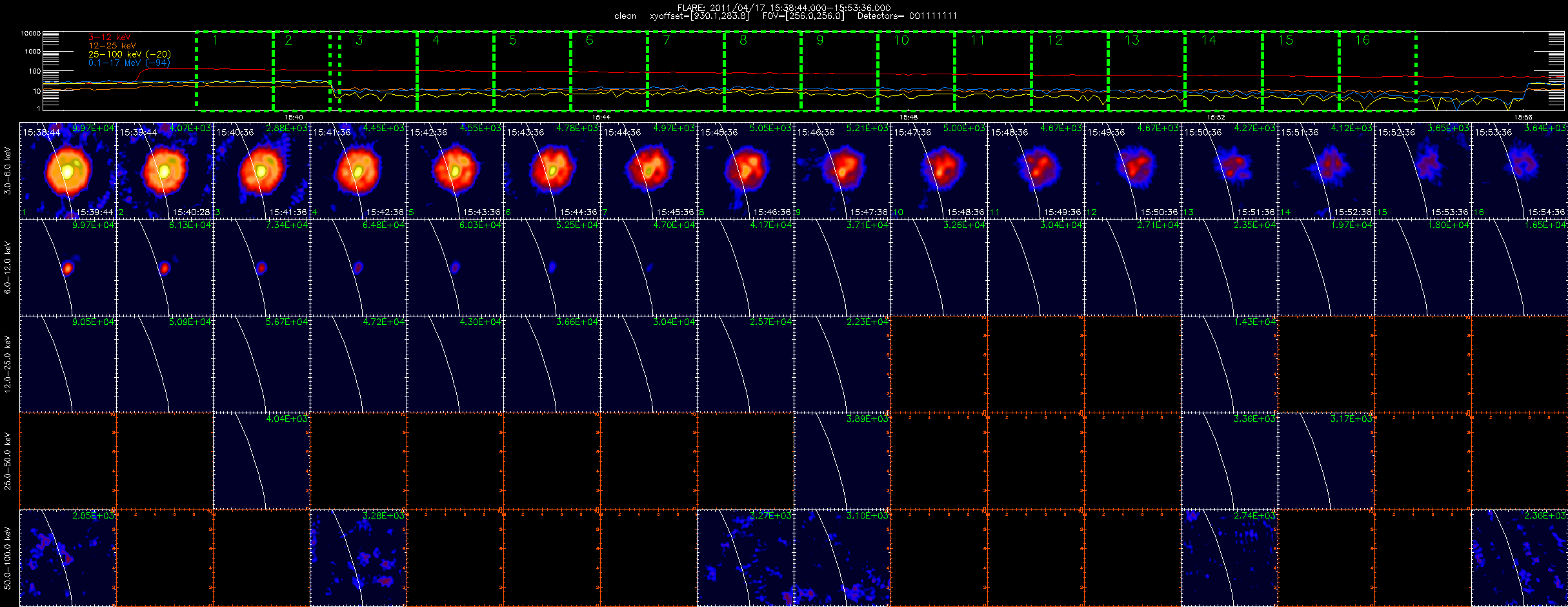1568x607 pixels.
Task: Open the 3.0-6.0 keV image starting 15:48:36
Action: coord(1036,170)
